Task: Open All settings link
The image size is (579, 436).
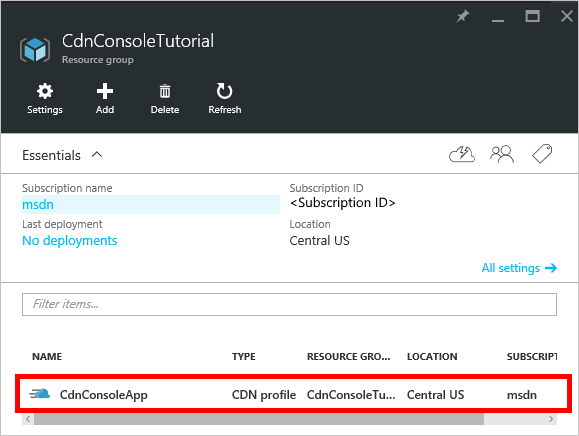Action: pyautogui.click(x=519, y=268)
